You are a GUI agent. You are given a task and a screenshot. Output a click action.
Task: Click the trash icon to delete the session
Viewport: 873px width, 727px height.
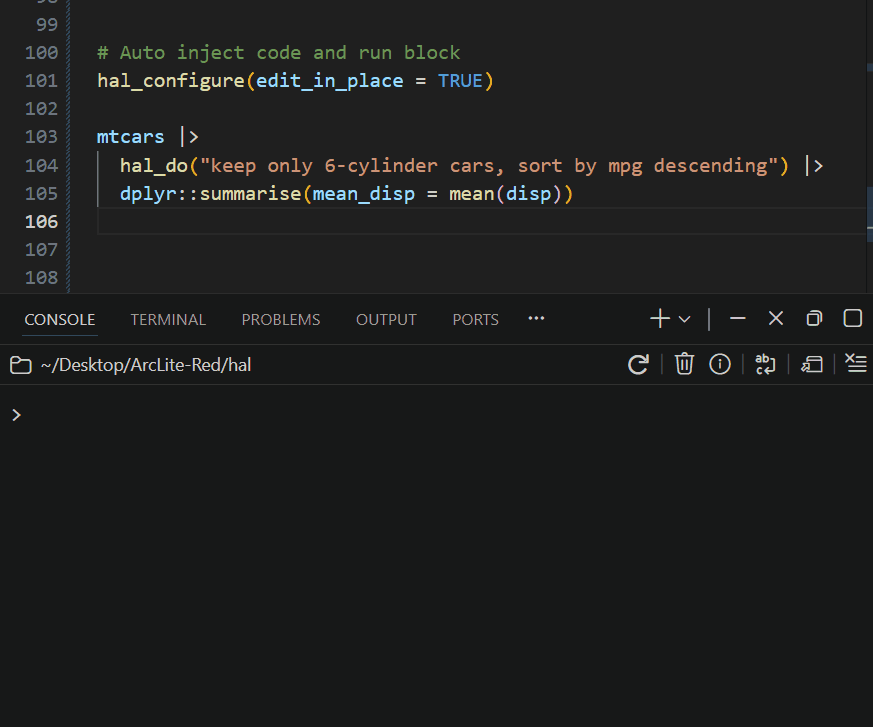[x=684, y=365]
